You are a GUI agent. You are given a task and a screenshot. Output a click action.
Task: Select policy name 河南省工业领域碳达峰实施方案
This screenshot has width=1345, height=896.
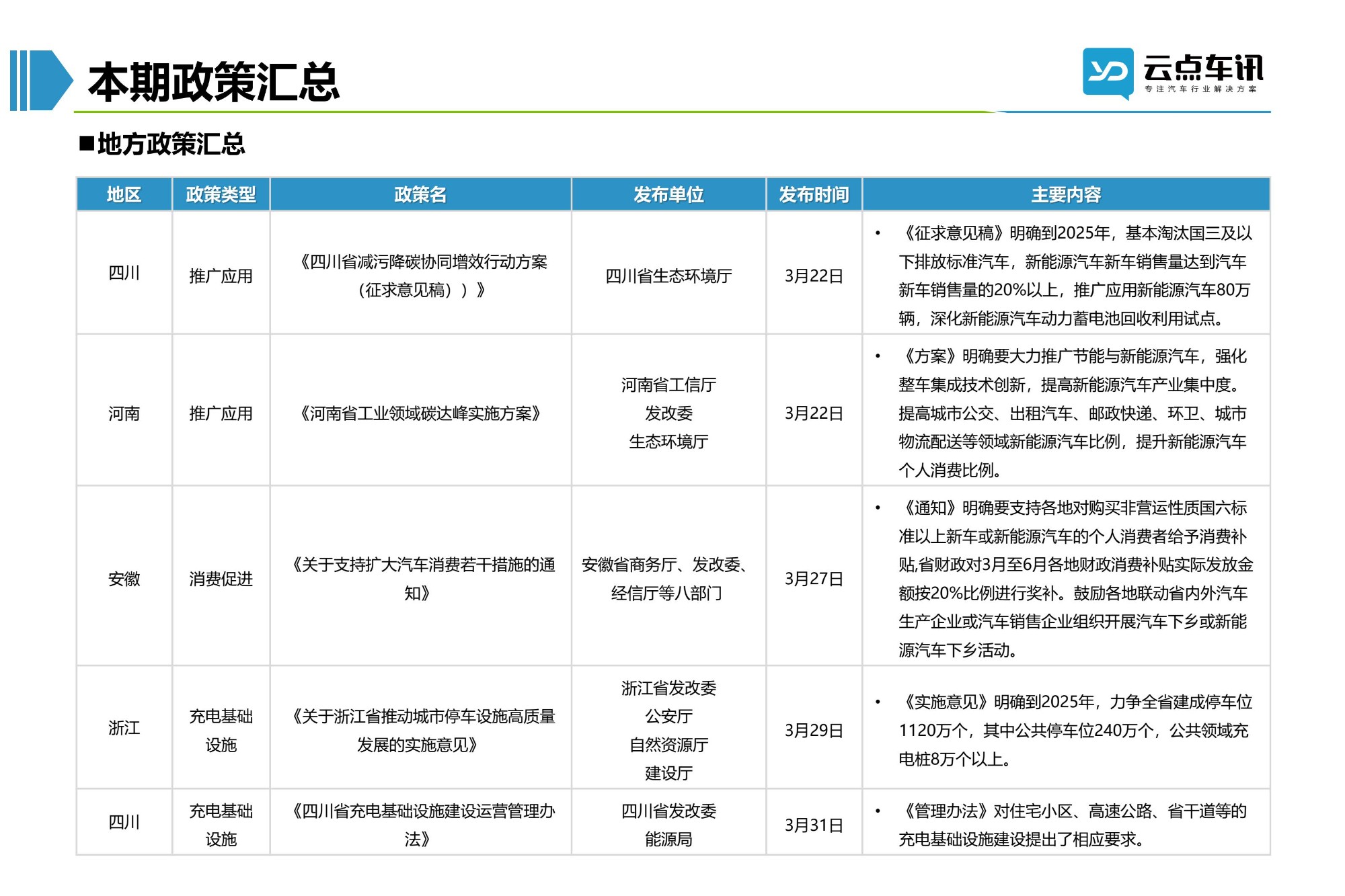tap(421, 413)
